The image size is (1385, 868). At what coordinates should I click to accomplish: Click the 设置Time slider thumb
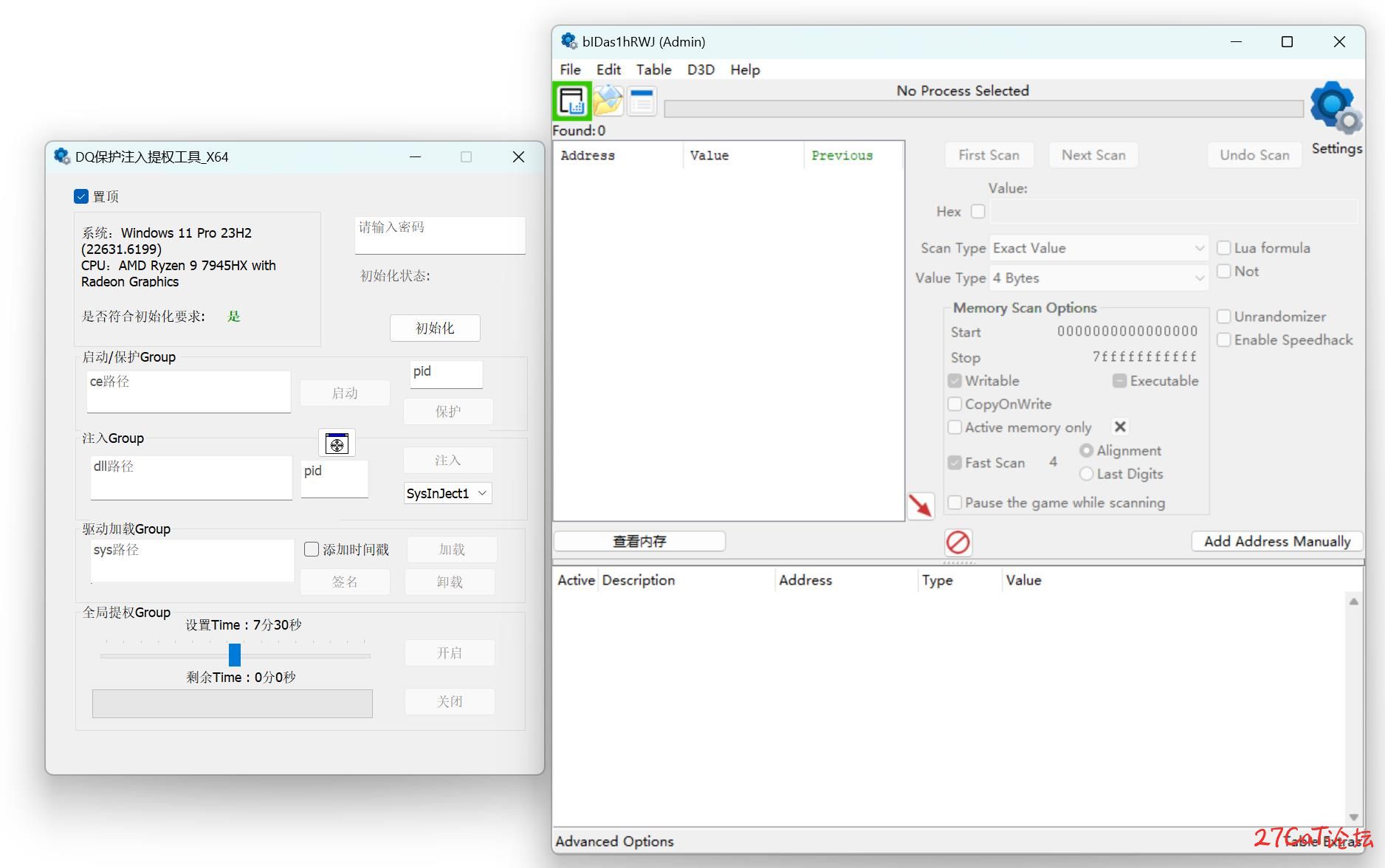(235, 655)
